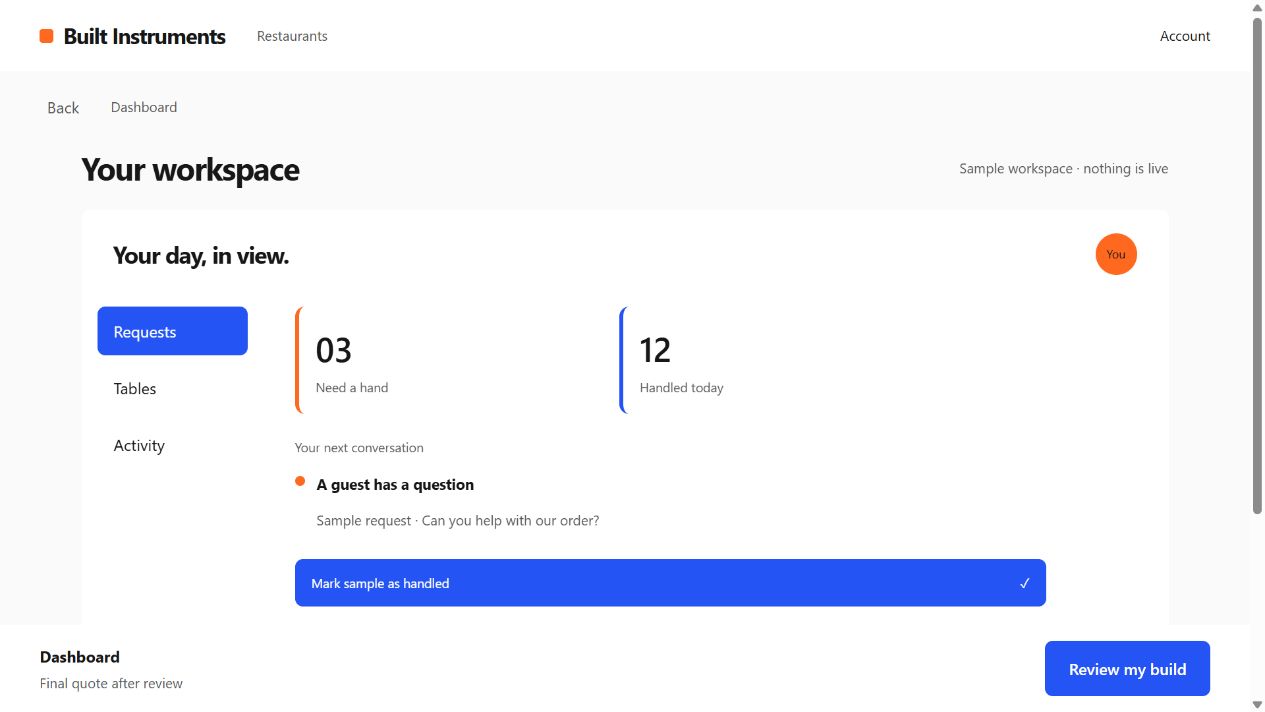
Task: Click the orange Built Instruments logo square
Action: (46, 36)
